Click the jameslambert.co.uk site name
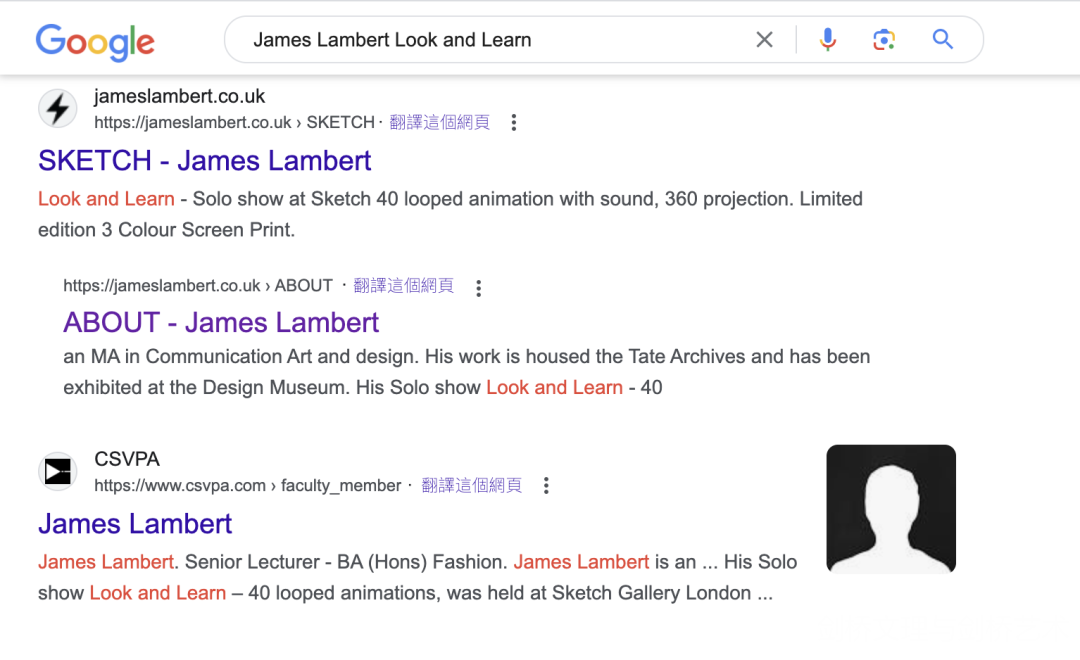The image size is (1080, 660). click(x=179, y=96)
